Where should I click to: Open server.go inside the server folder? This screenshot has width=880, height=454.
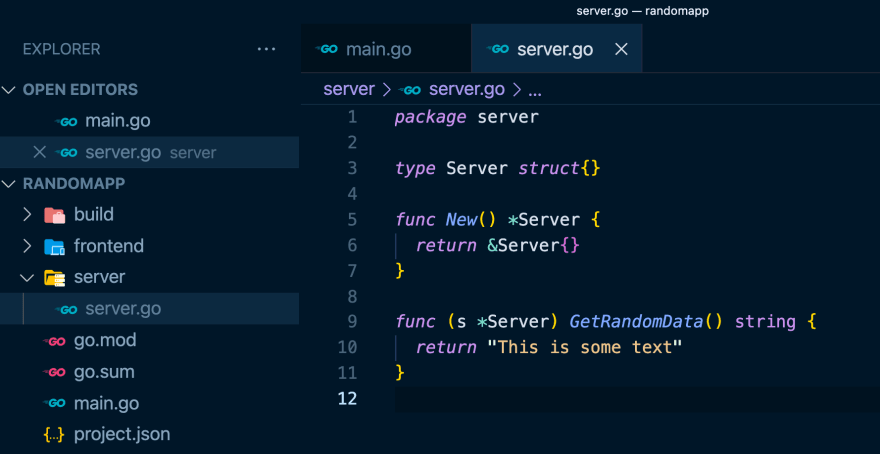(149, 309)
